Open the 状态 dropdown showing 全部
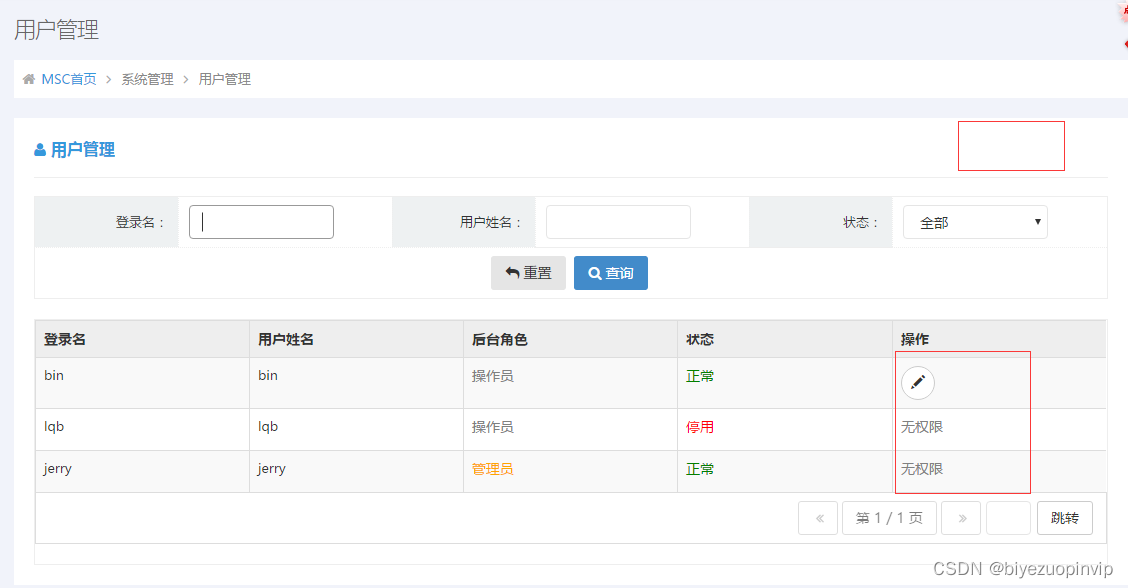1128x588 pixels. coord(975,222)
